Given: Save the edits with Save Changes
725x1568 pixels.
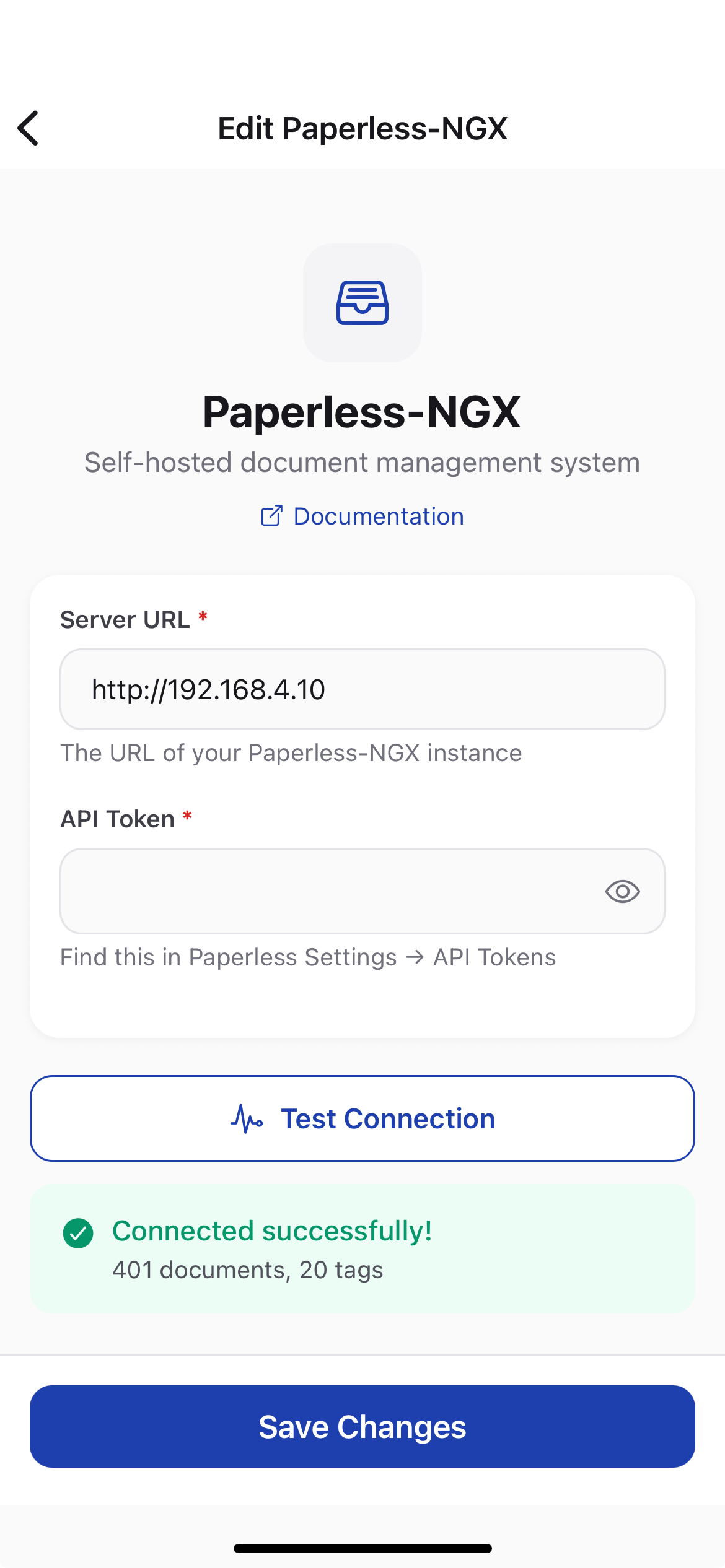Looking at the screenshot, I should pyautogui.click(x=362, y=1426).
